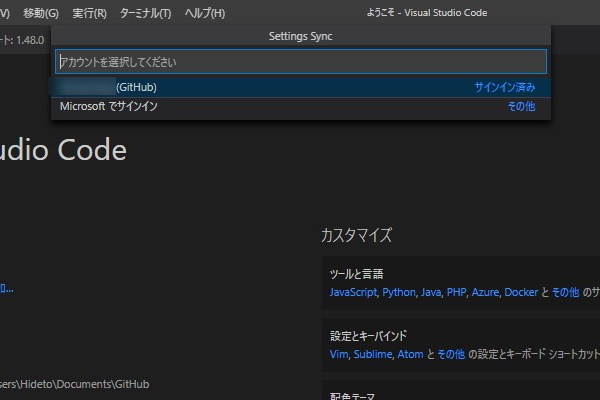Click the カスタマイズ section title
Image resolution: width=600 pixels, height=400 pixels.
[x=356, y=235]
